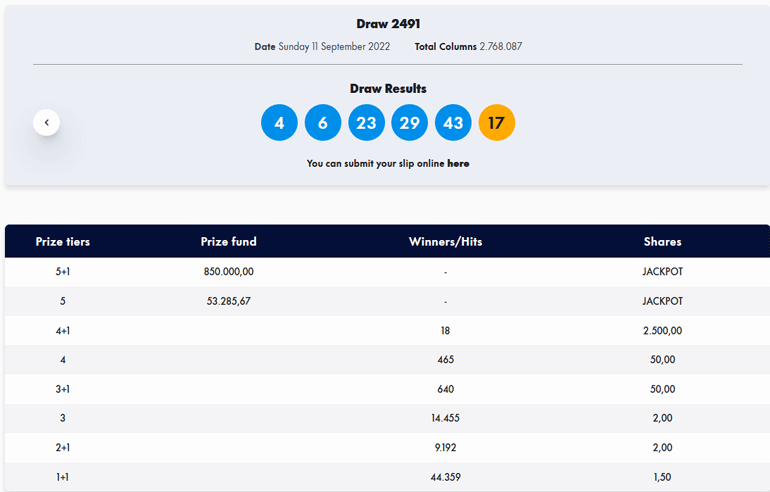The image size is (770, 492).
Task: Select the 5+1 prize tier row
Action: (63, 272)
